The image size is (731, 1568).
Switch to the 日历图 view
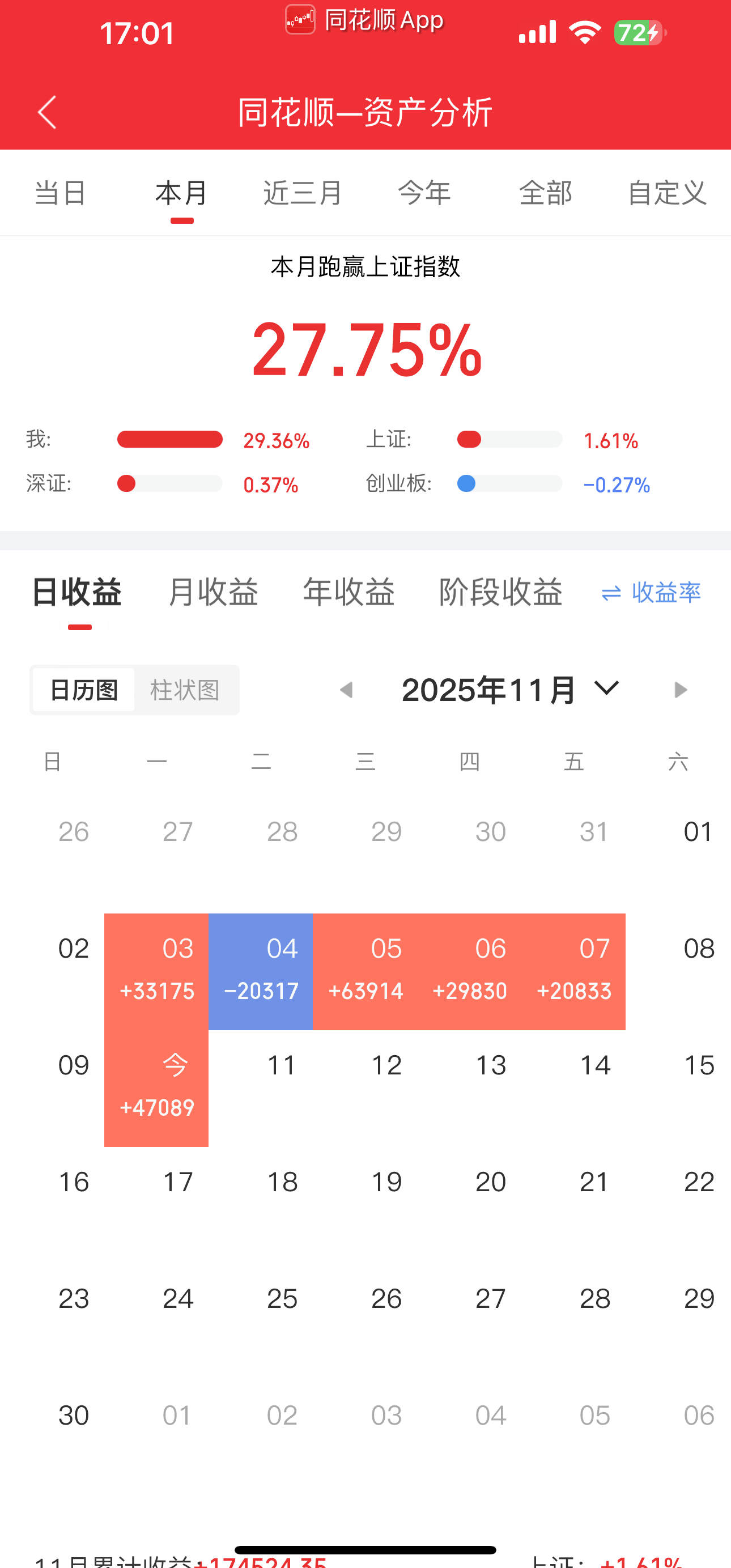point(84,690)
